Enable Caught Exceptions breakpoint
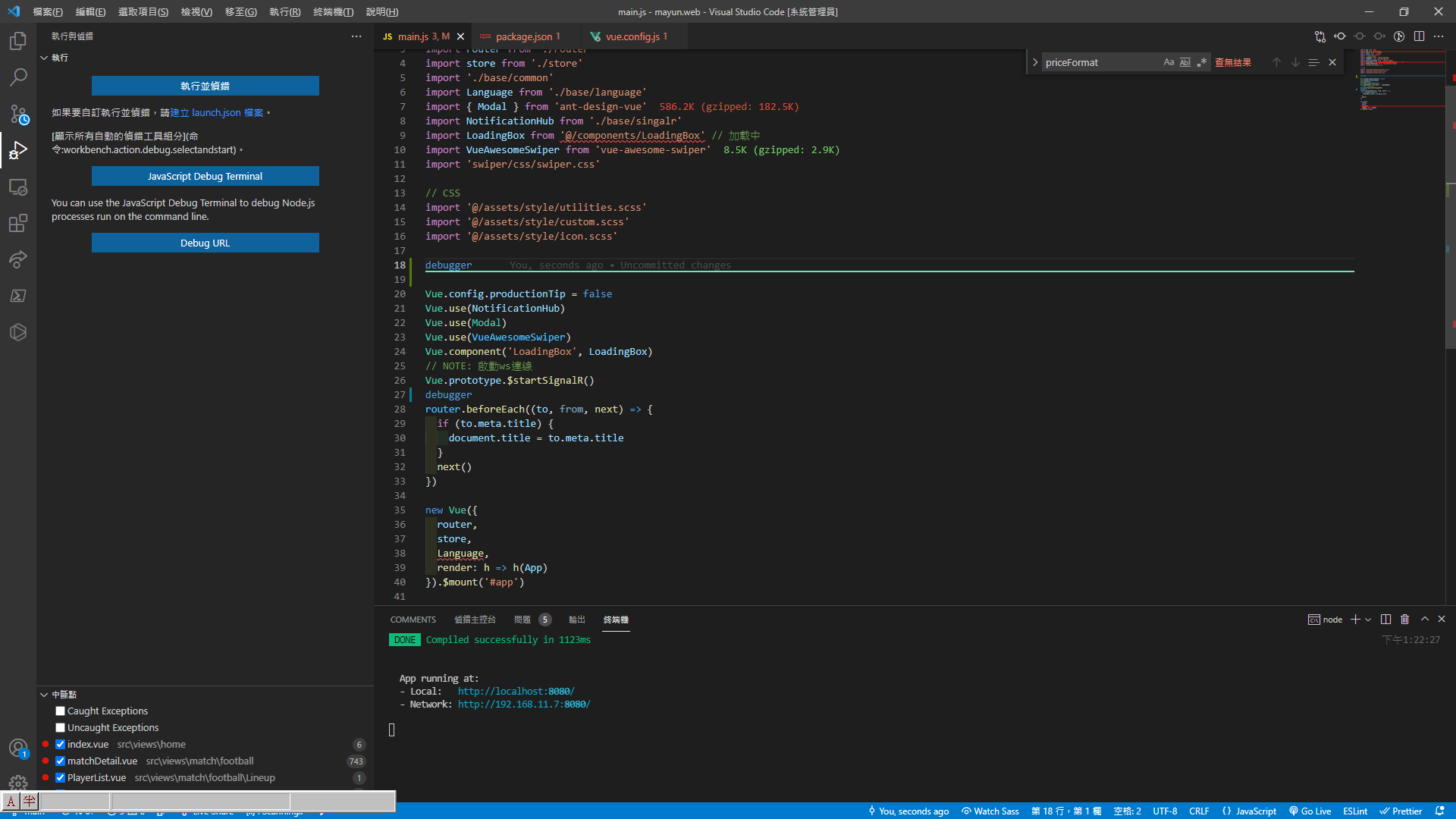The image size is (1456, 819). click(x=60, y=711)
